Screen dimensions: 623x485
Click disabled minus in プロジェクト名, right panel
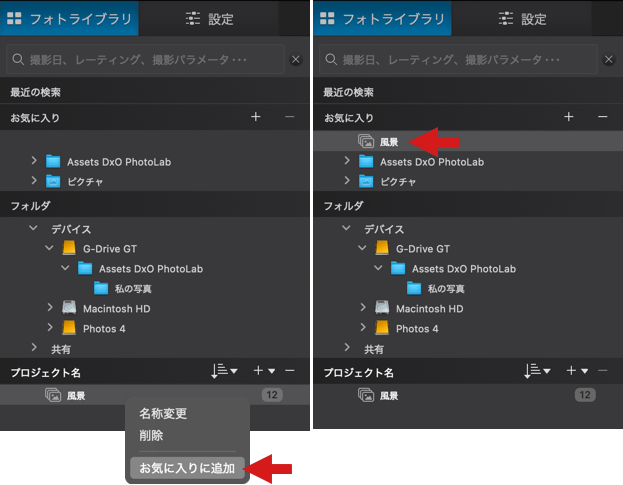click(x=603, y=371)
